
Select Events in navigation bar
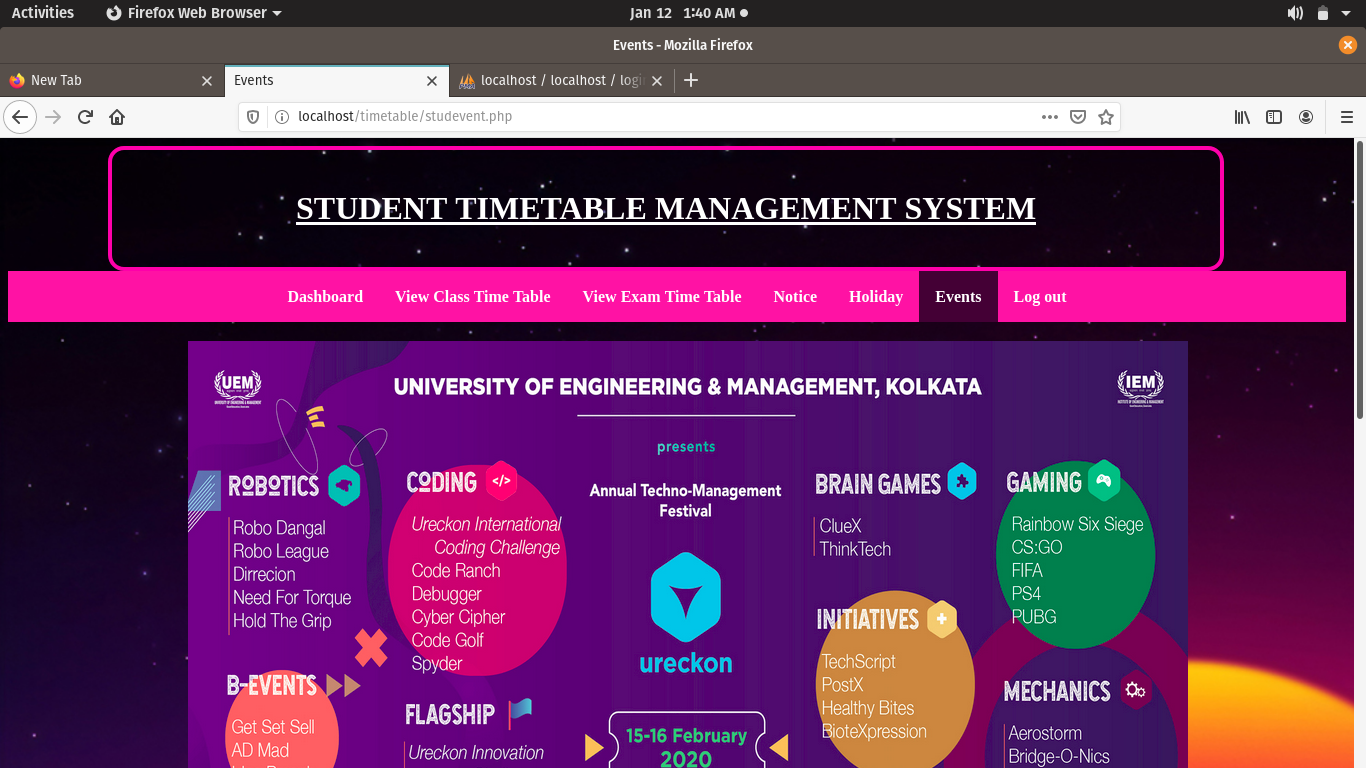[958, 297]
